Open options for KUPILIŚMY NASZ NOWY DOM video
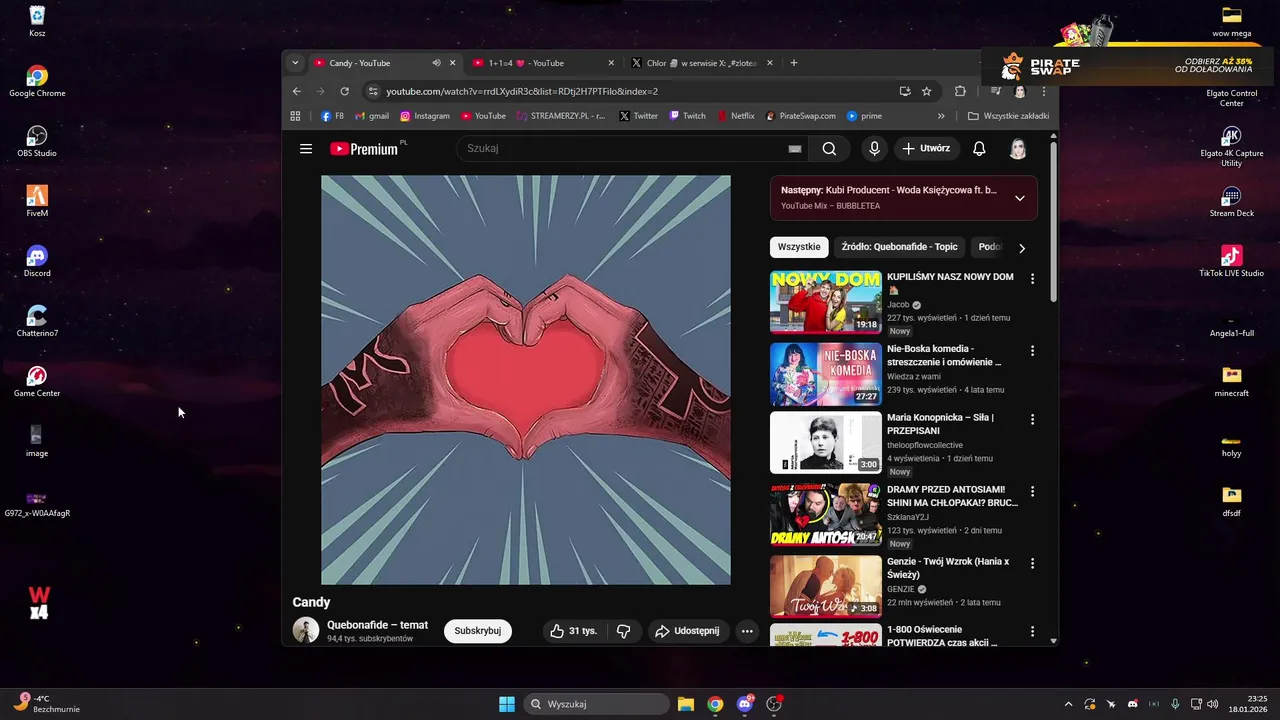This screenshot has height=720, width=1280. (x=1033, y=279)
